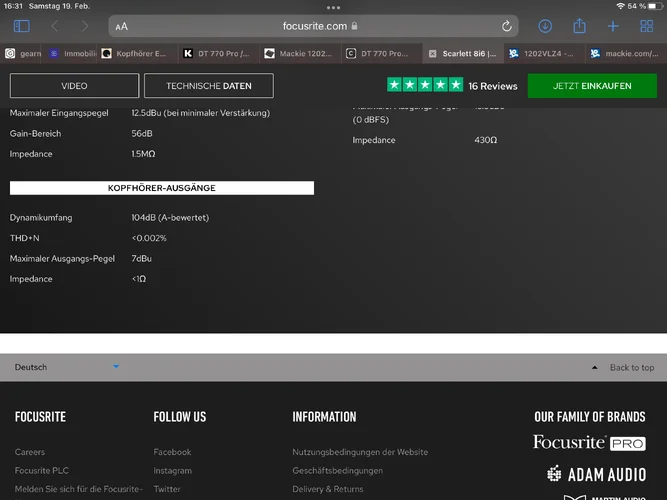The image size is (667, 500).
Task: Switch to the Kopfhörer tab
Action: tap(140, 53)
